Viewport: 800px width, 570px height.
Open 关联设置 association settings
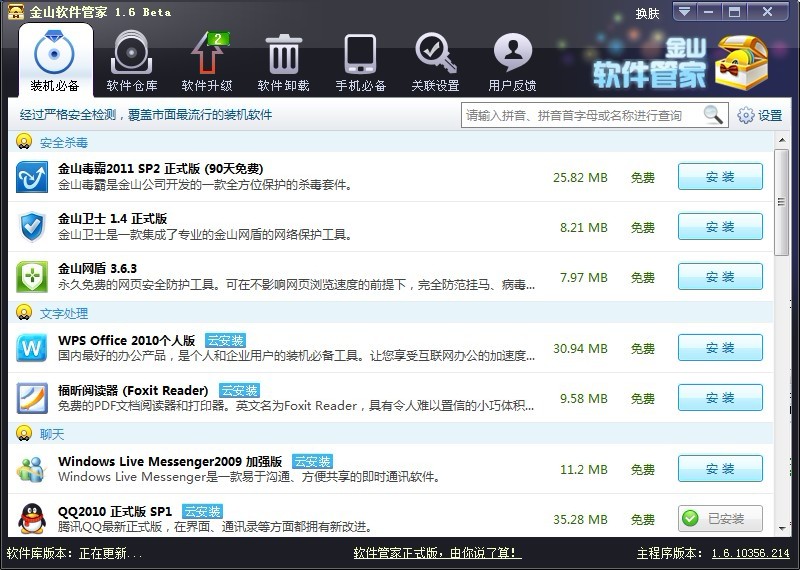[435, 62]
